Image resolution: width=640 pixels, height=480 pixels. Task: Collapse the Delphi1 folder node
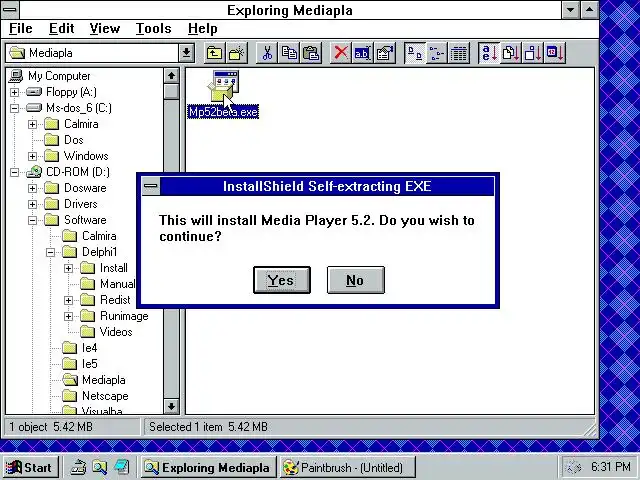coord(50,252)
